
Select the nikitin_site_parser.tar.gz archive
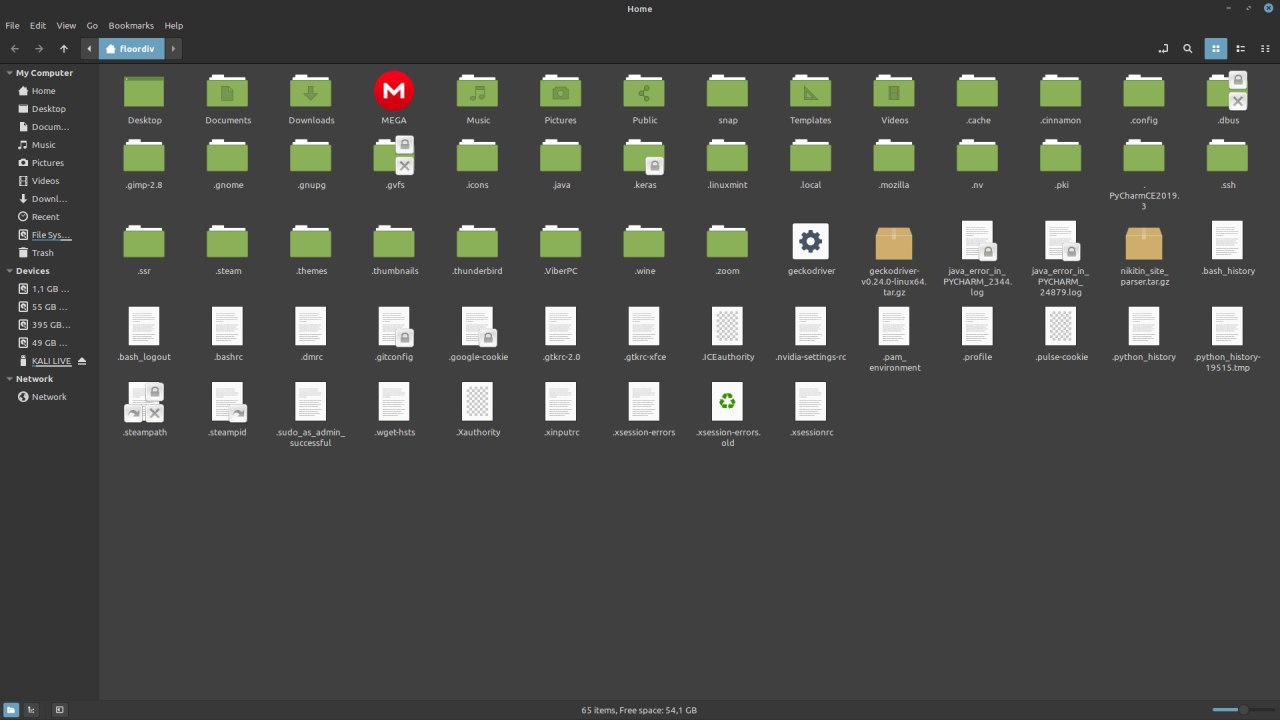tap(1144, 242)
